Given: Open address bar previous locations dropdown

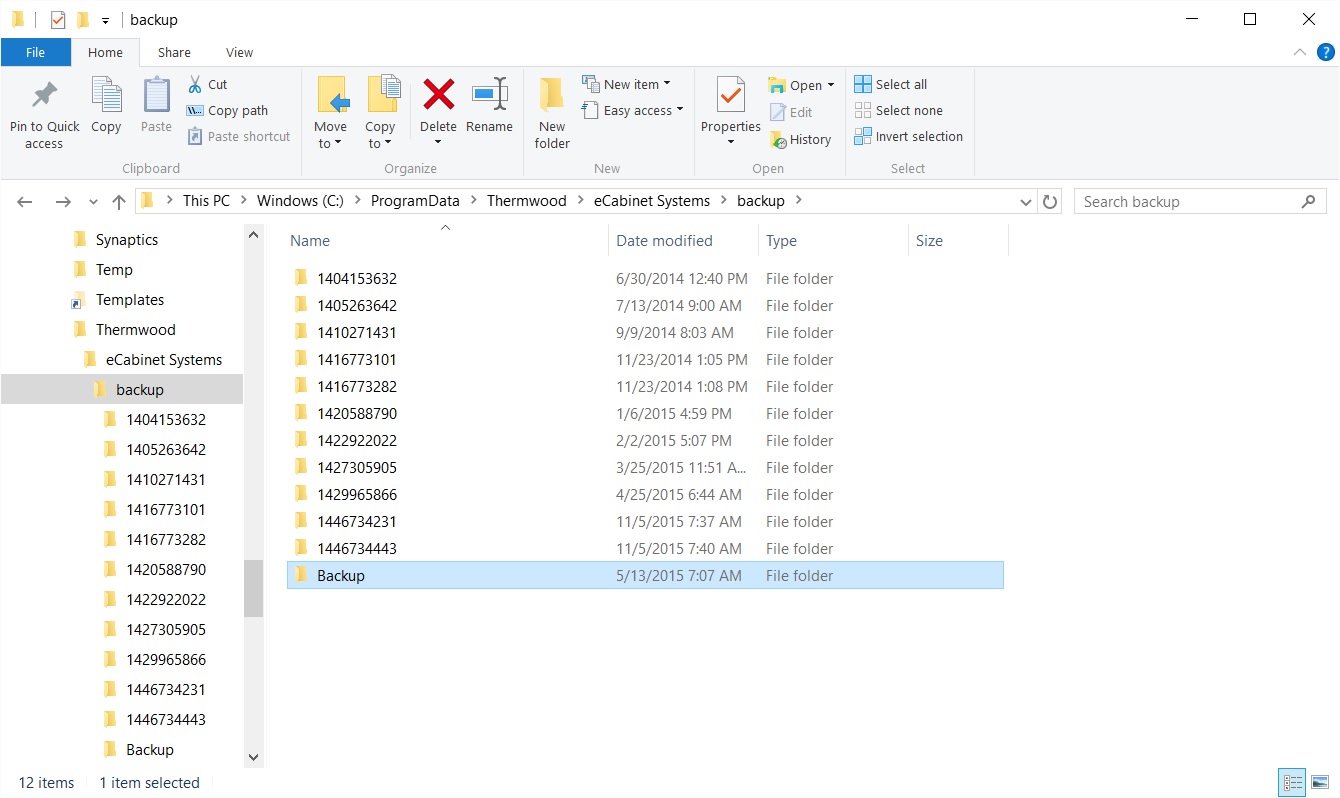Looking at the screenshot, I should point(1026,202).
